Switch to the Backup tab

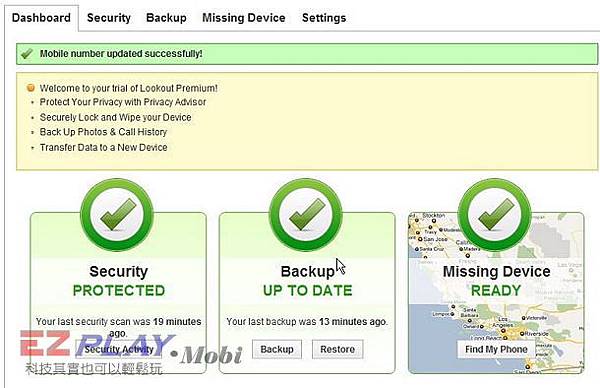166,18
